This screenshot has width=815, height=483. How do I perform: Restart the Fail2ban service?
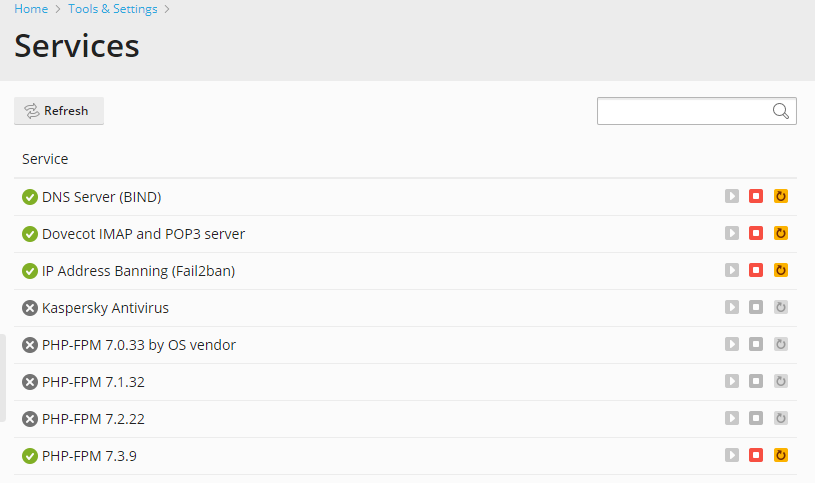point(781,270)
